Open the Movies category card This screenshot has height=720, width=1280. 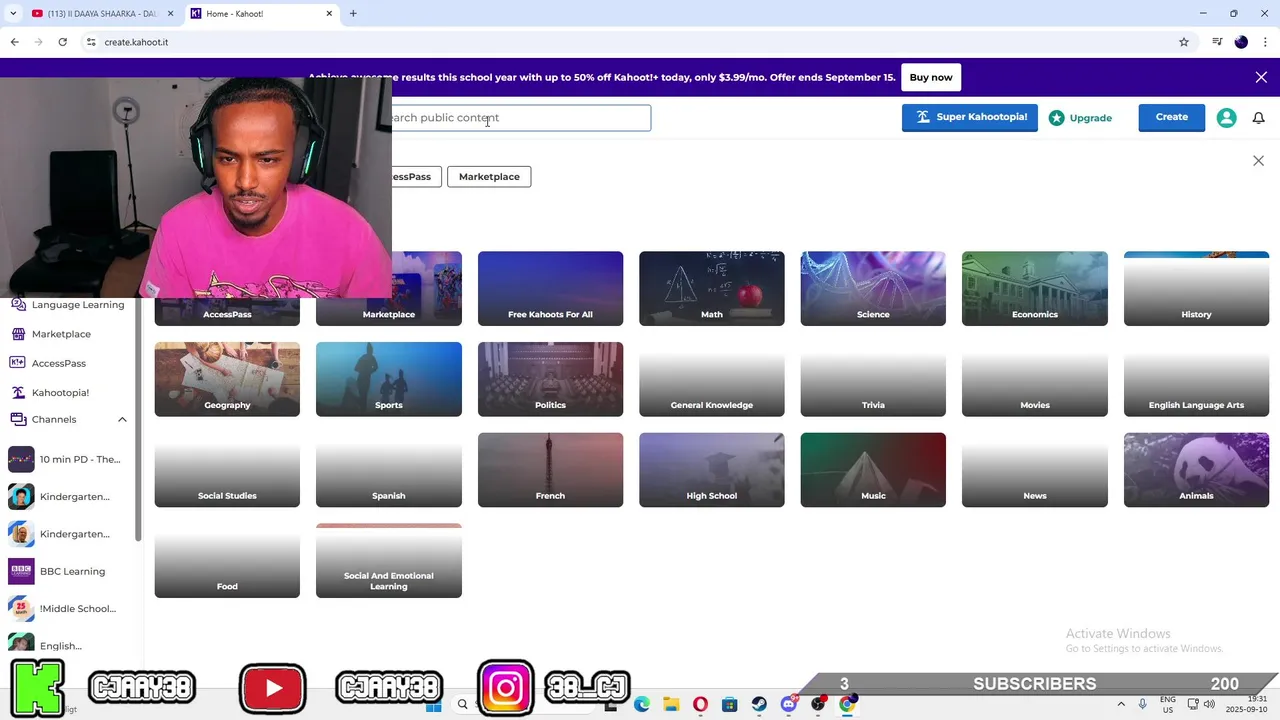pos(1034,379)
